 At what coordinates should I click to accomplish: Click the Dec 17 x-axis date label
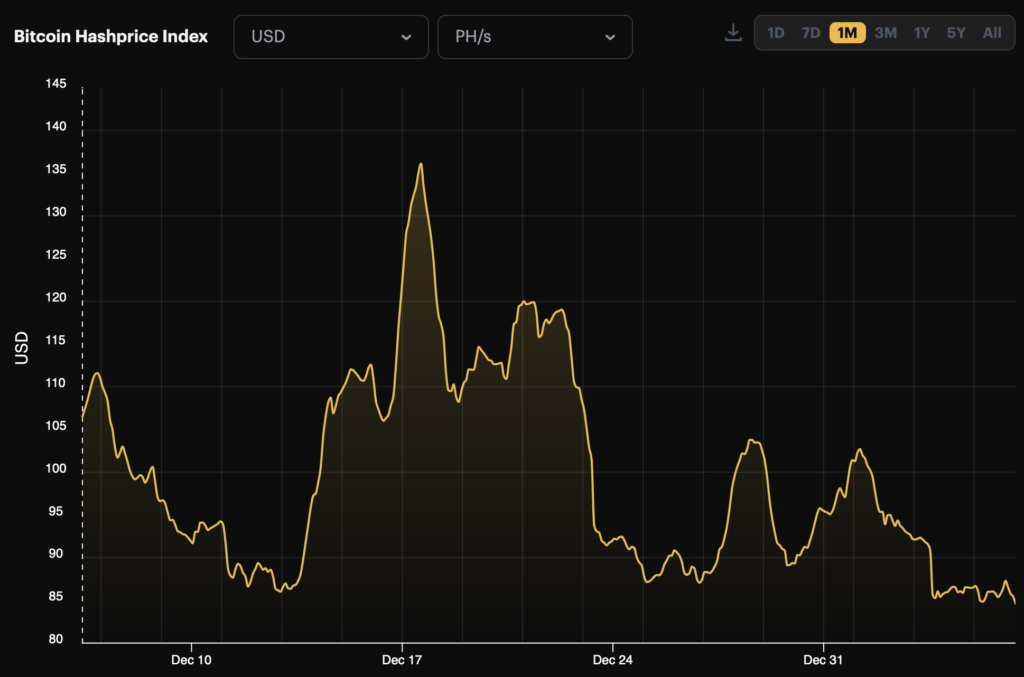click(401, 660)
